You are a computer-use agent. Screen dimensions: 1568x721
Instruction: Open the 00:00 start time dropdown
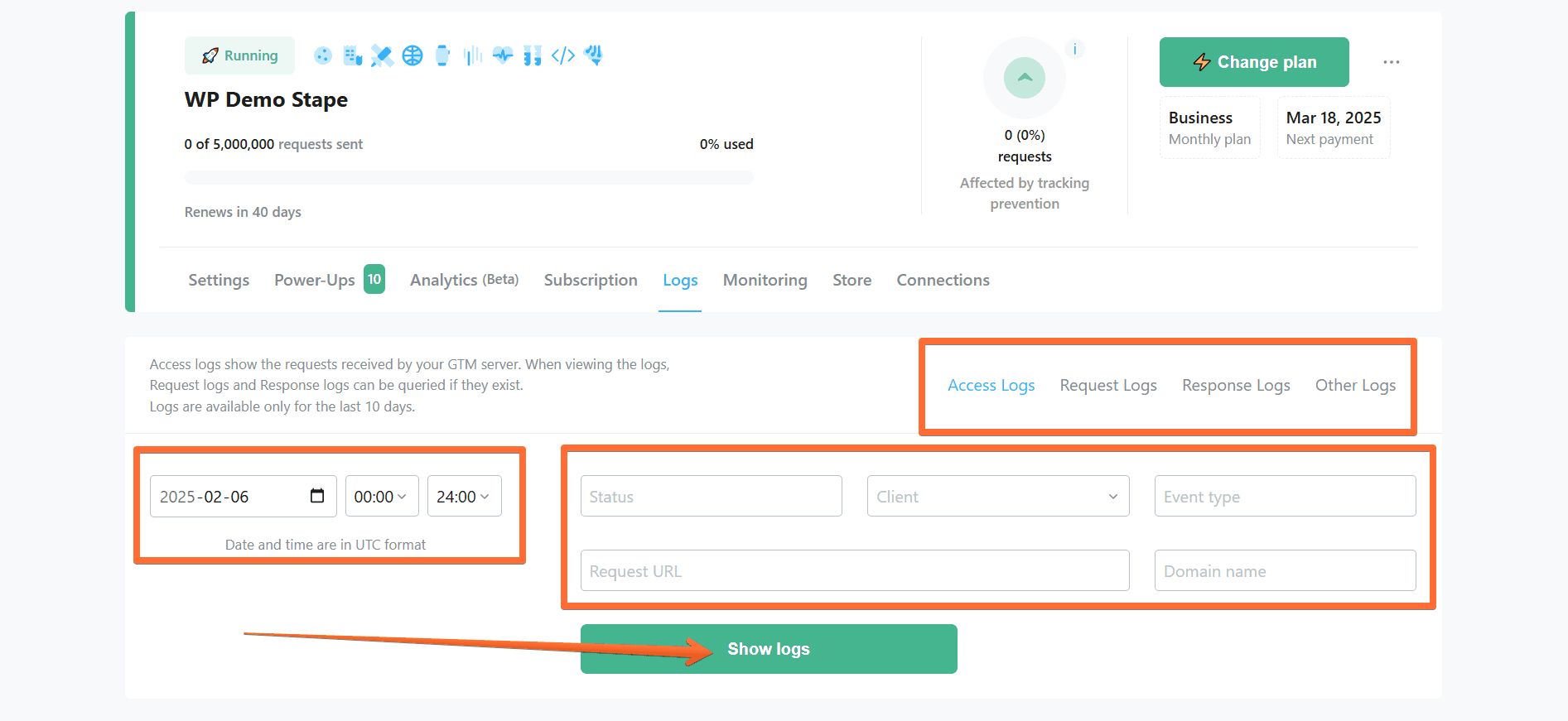(x=382, y=496)
